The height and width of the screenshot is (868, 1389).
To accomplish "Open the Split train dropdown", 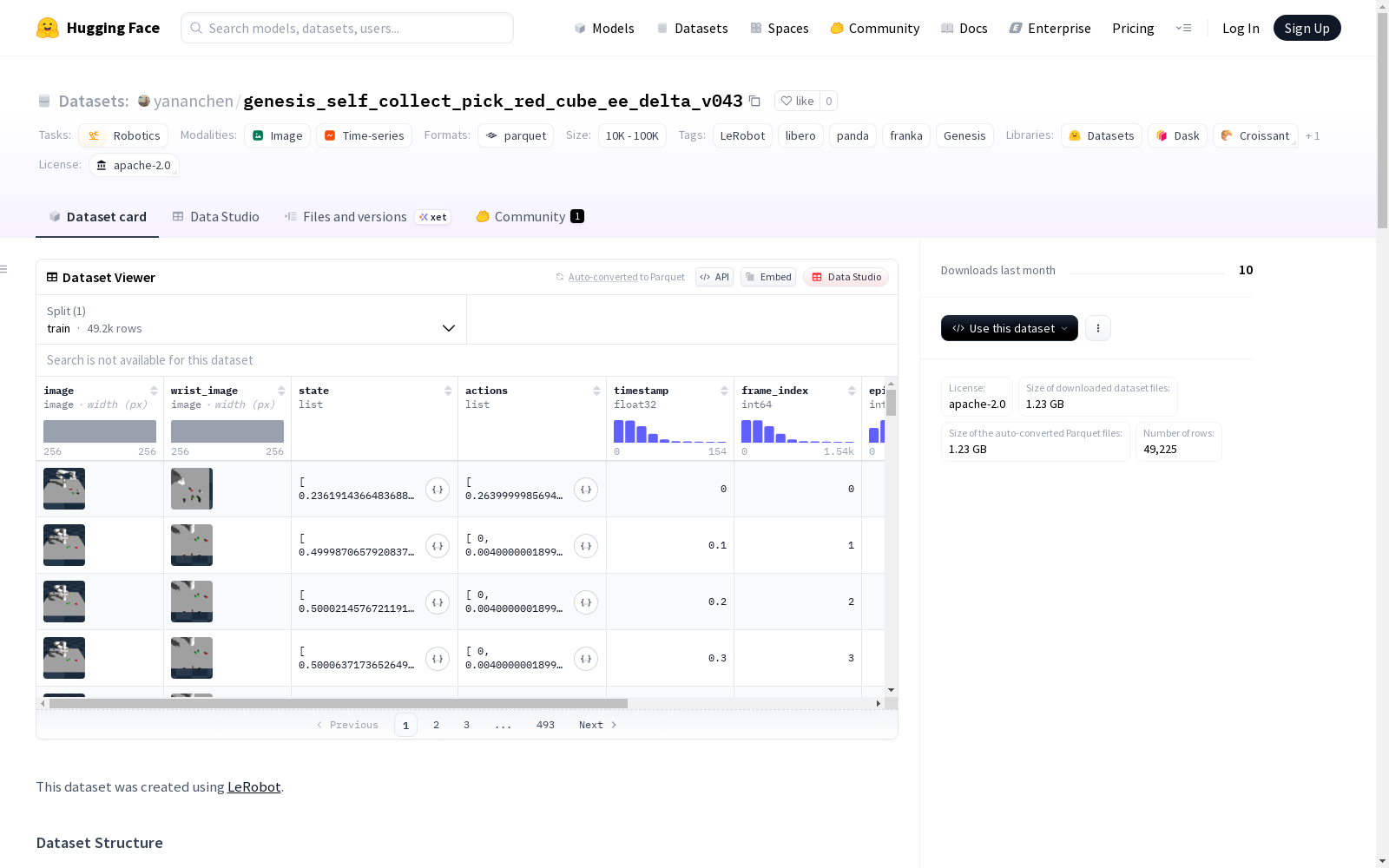I will [252, 319].
